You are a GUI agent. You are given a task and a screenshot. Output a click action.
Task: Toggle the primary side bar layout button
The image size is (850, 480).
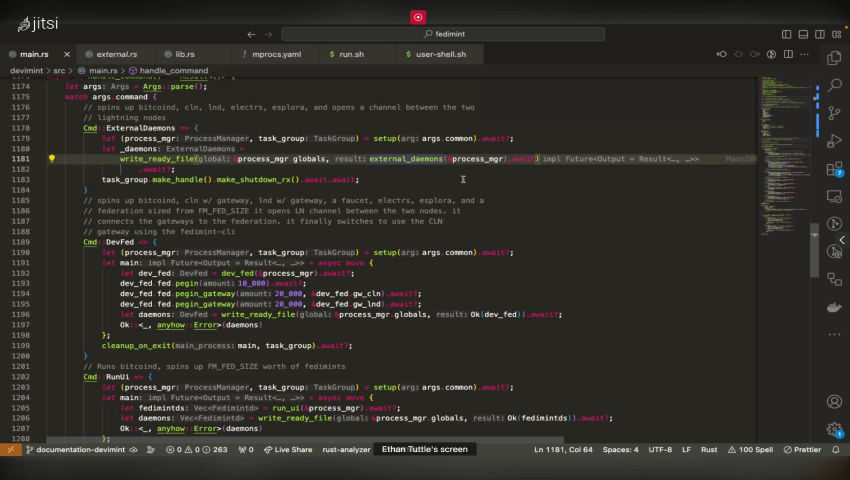coord(786,34)
